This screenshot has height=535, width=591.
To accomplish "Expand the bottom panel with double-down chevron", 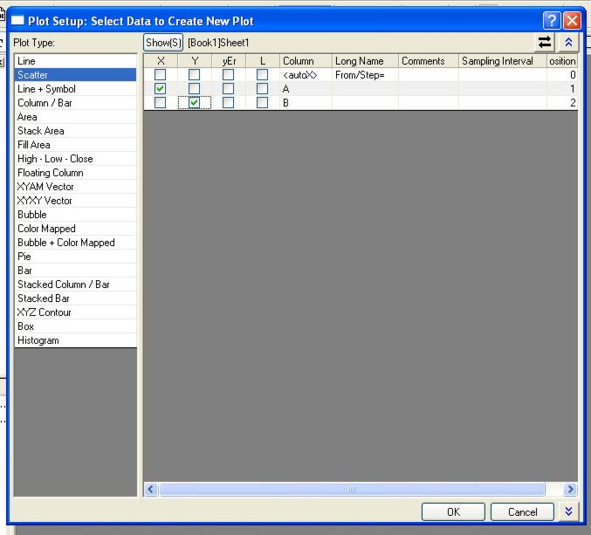I will tap(568, 511).
